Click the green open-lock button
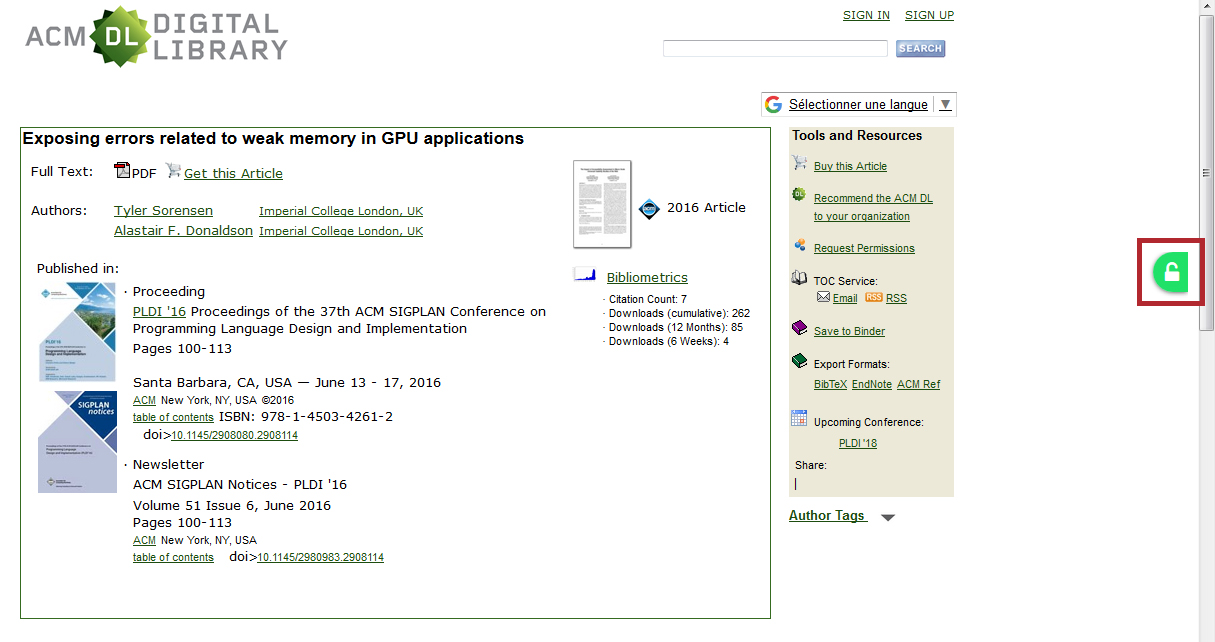Image resolution: width=1215 pixels, height=642 pixels. (1172, 272)
